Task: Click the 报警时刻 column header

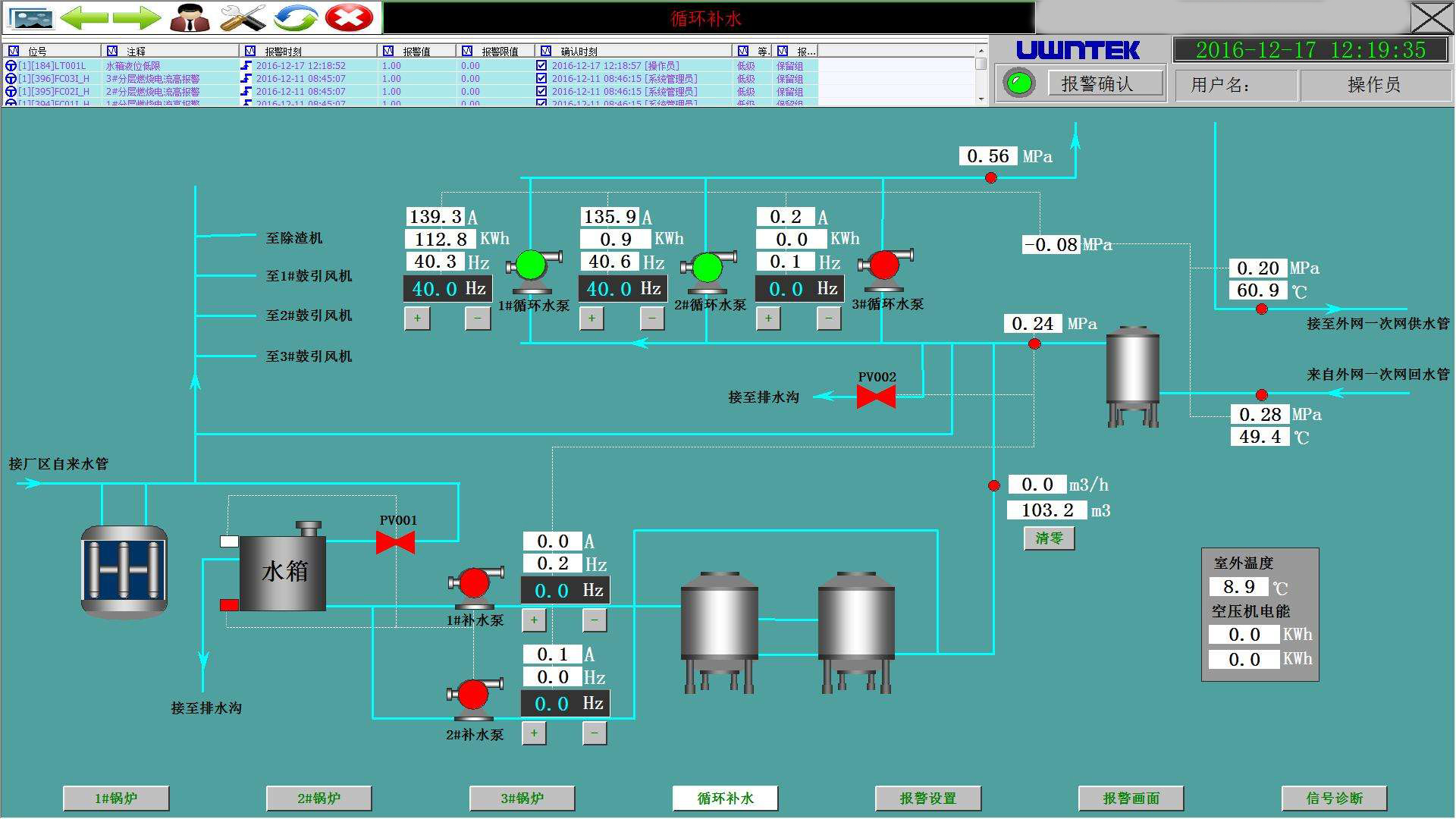Action: (x=283, y=52)
